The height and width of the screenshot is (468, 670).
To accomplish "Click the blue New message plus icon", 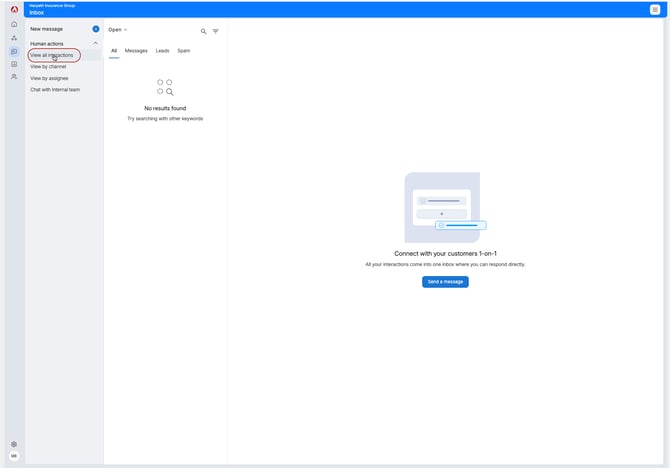I will click(x=96, y=29).
